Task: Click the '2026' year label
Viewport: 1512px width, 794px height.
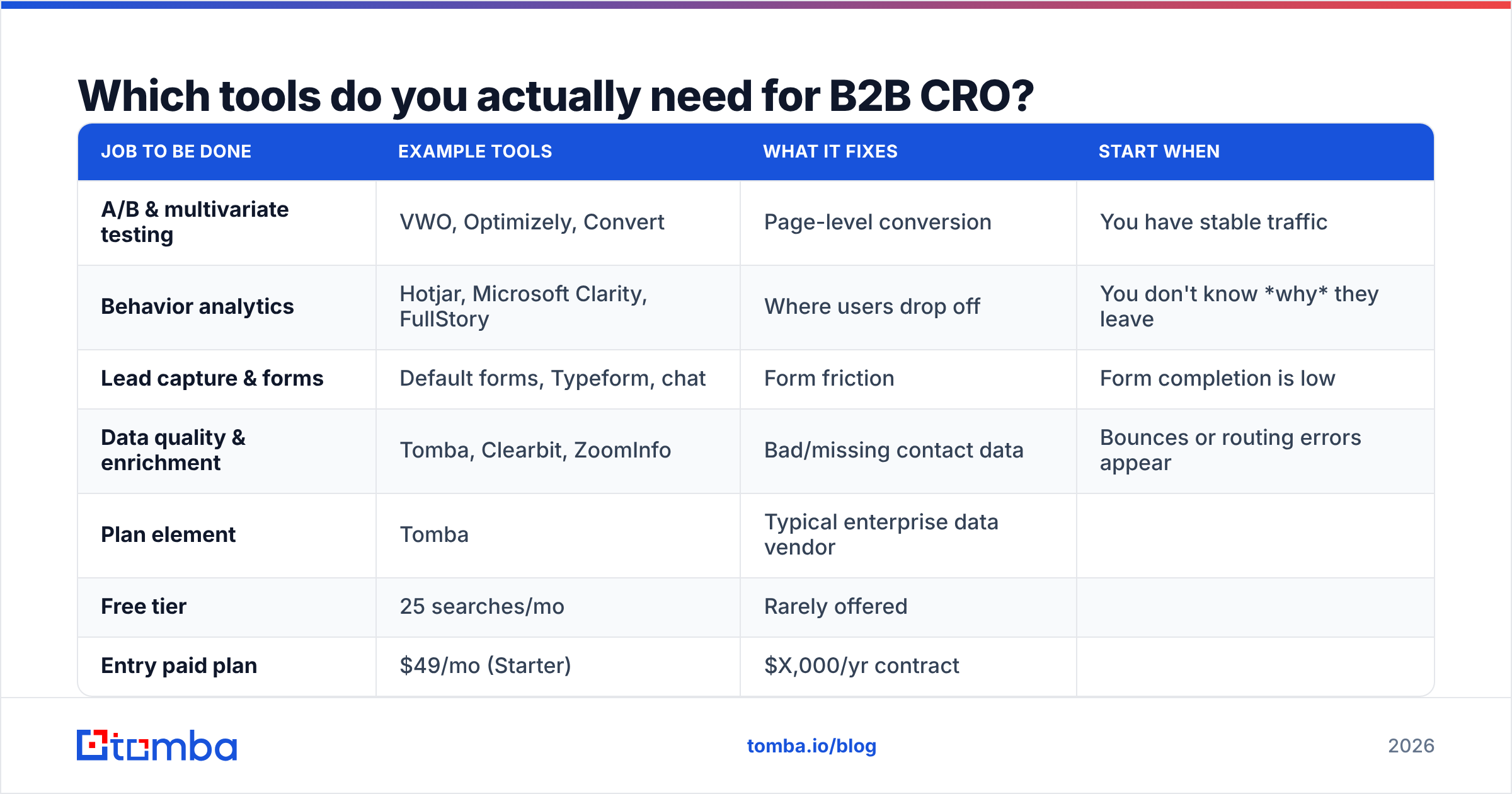Action: click(1411, 746)
